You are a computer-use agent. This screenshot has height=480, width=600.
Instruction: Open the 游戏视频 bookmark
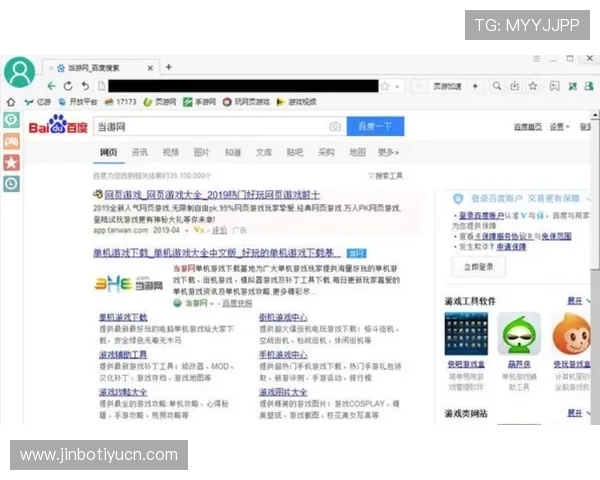coord(297,102)
